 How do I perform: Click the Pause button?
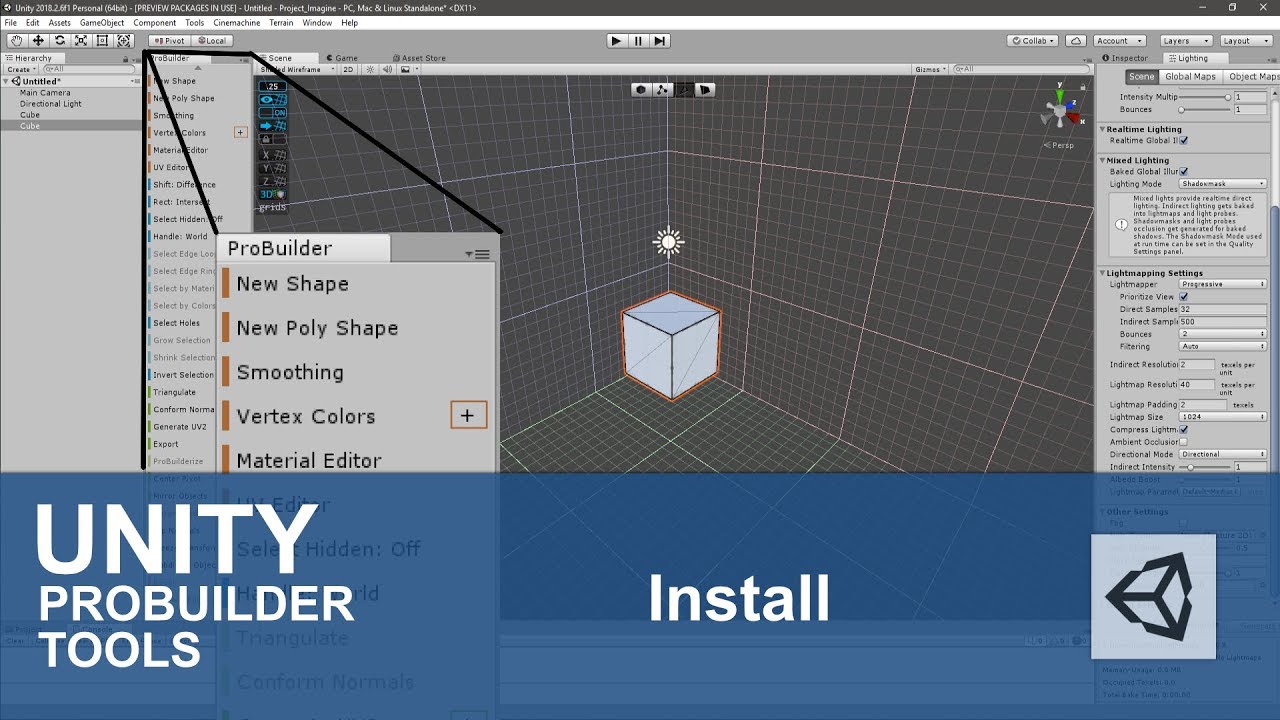point(638,41)
